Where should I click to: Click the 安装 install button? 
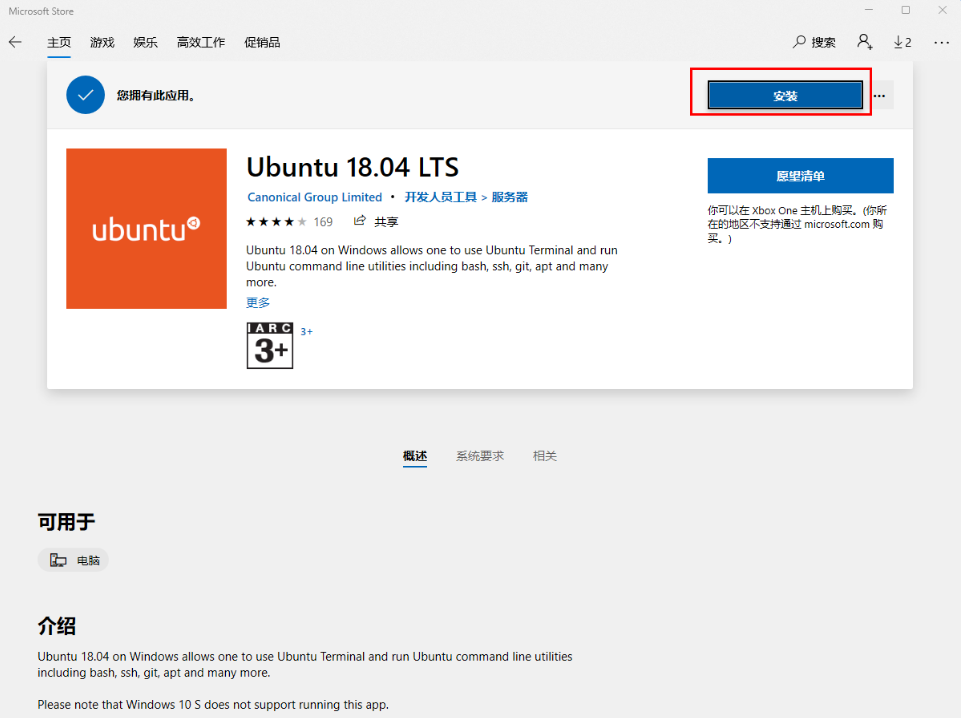785,95
